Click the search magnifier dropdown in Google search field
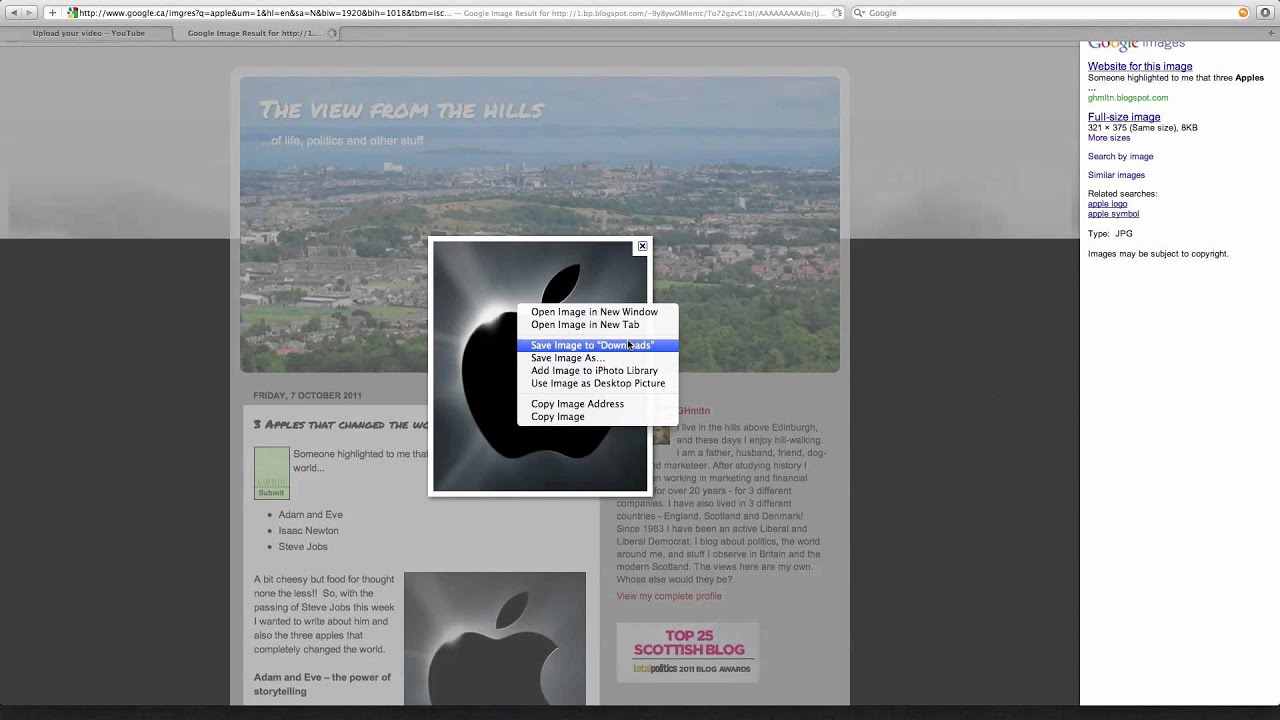1280x720 pixels. pos(859,13)
